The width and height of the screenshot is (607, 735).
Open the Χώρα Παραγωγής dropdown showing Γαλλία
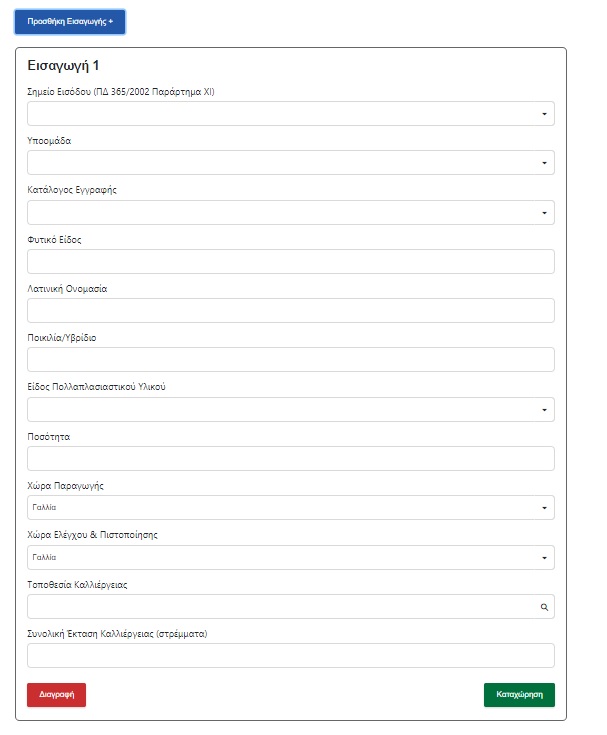click(291, 508)
